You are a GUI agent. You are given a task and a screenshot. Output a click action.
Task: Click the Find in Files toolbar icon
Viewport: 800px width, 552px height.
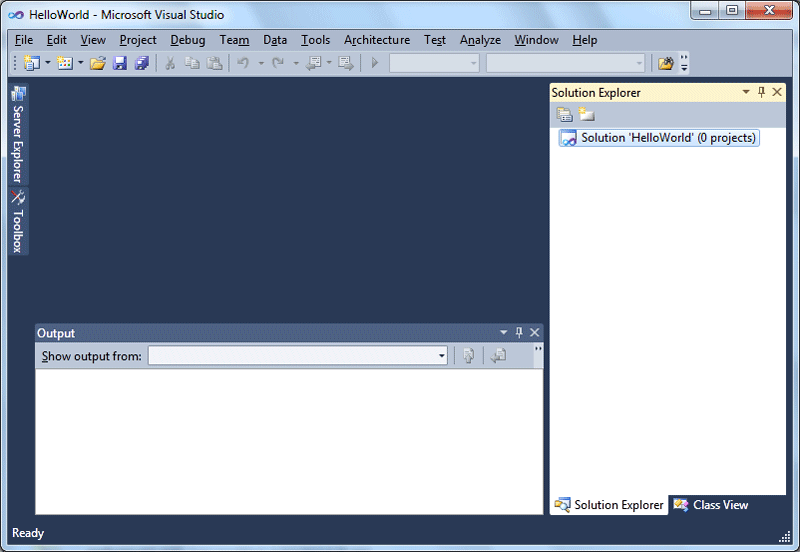[x=665, y=63]
